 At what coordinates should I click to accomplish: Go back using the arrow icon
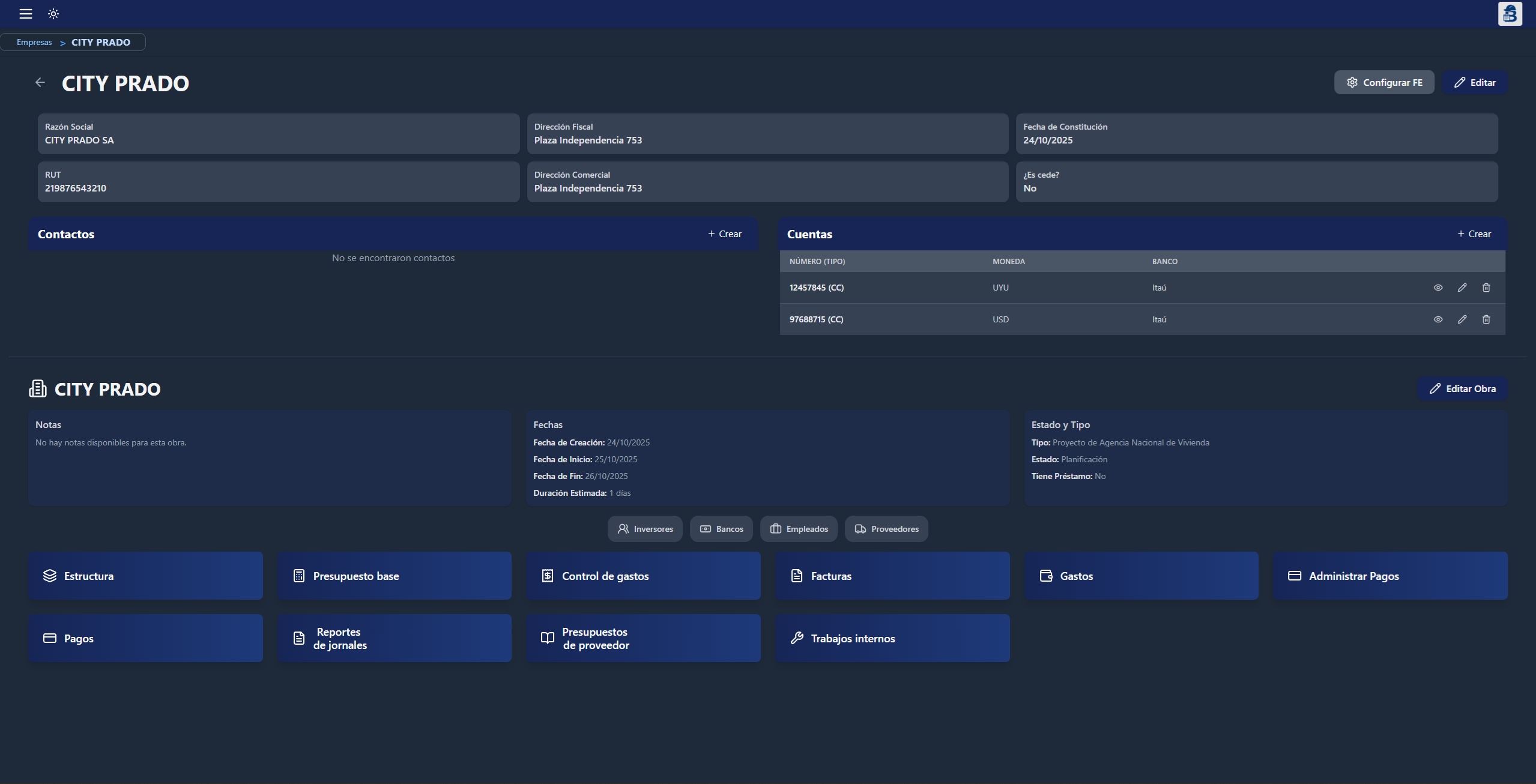tap(40, 82)
